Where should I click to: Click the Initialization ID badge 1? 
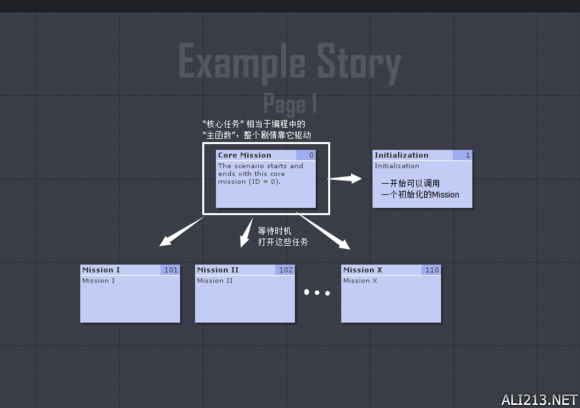[463, 155]
